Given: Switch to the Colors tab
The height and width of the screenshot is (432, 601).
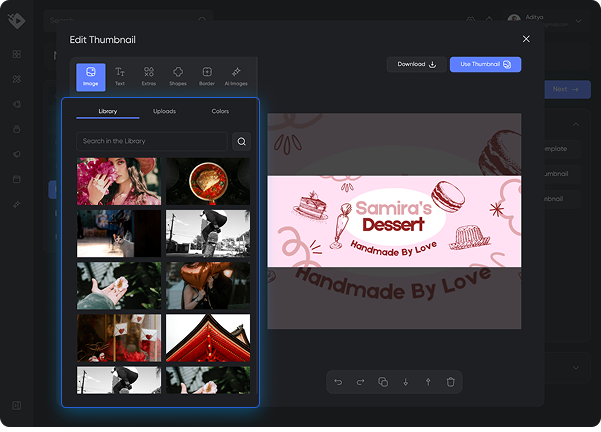Looking at the screenshot, I should [x=220, y=111].
